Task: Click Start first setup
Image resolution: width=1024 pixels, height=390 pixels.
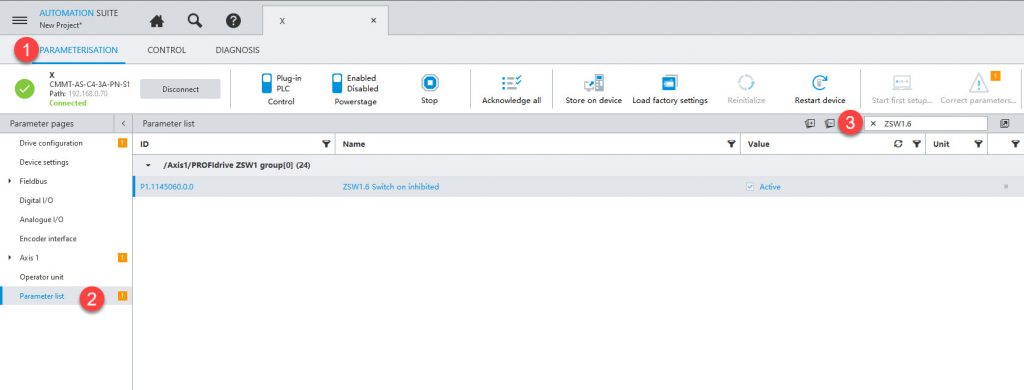Action: (x=902, y=89)
